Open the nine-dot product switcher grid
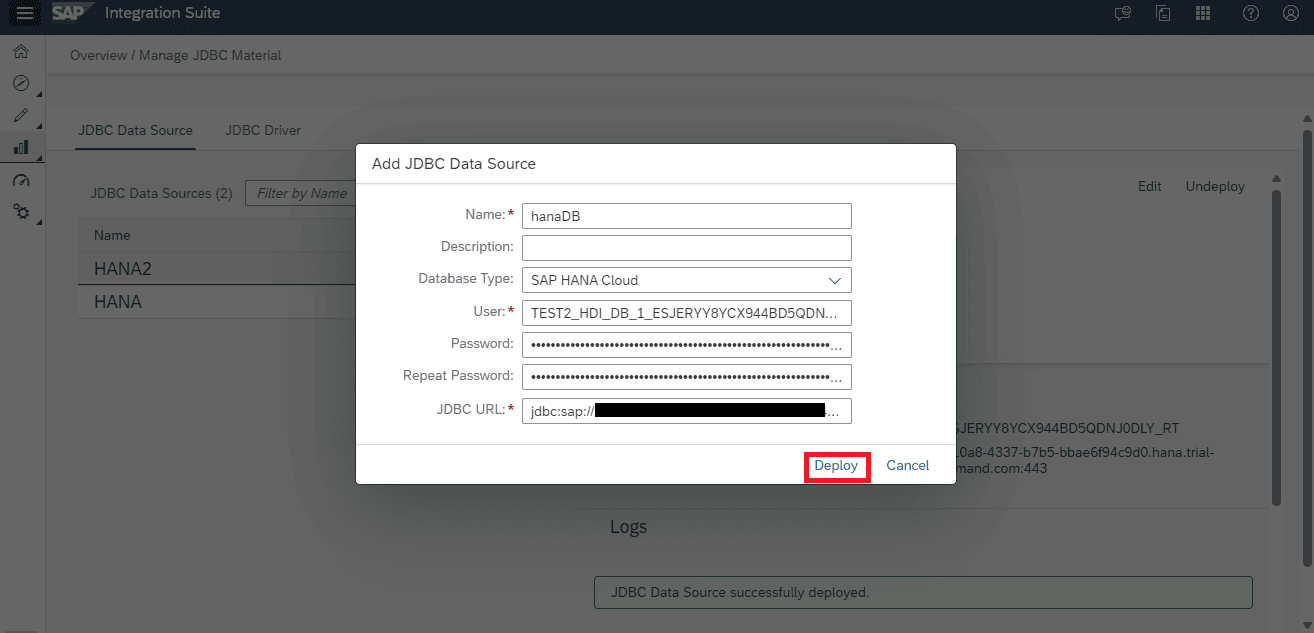Image resolution: width=1314 pixels, height=633 pixels. [x=1203, y=13]
